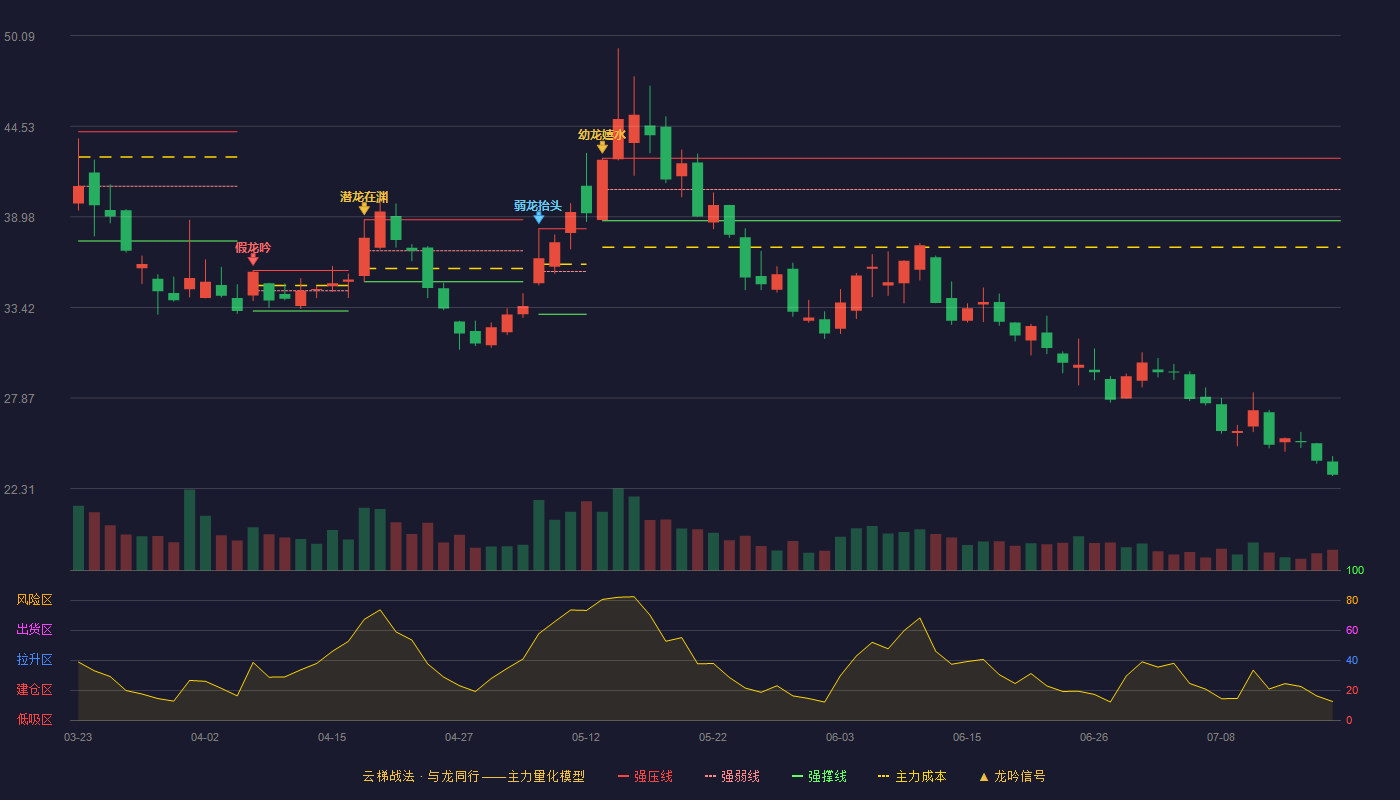Toggle the 主力成本 legend item
This screenshot has height=800, width=1400.
pos(911,776)
